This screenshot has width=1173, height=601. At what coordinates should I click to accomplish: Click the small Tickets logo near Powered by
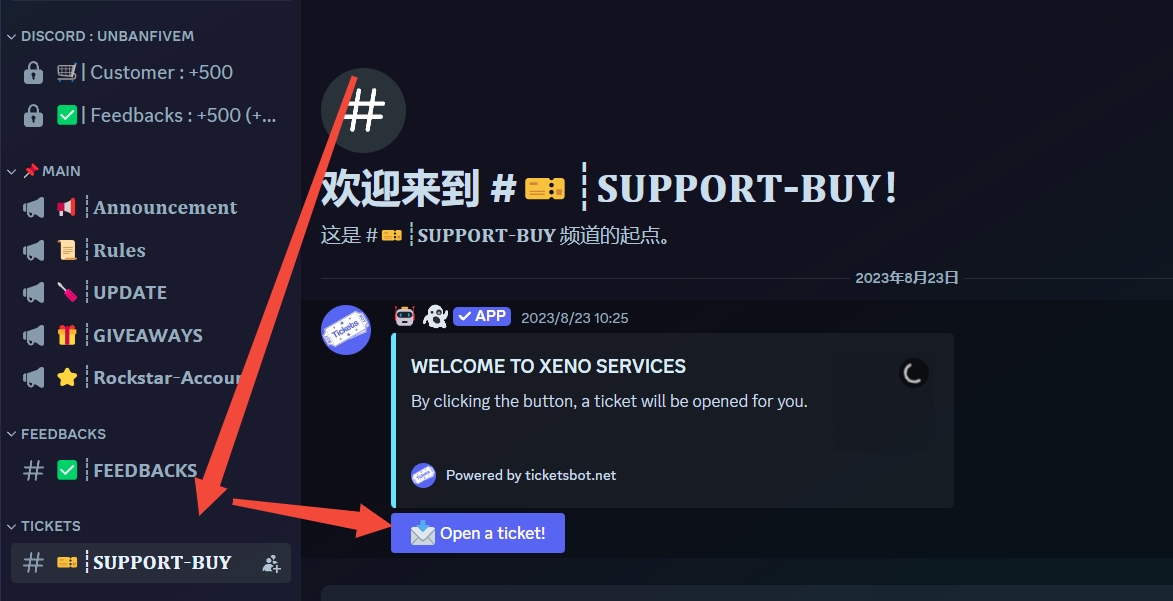point(423,475)
